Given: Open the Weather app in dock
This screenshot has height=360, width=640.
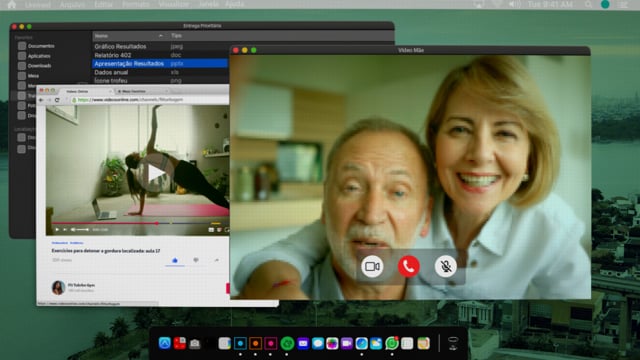Looking at the screenshot, I should 376,344.
